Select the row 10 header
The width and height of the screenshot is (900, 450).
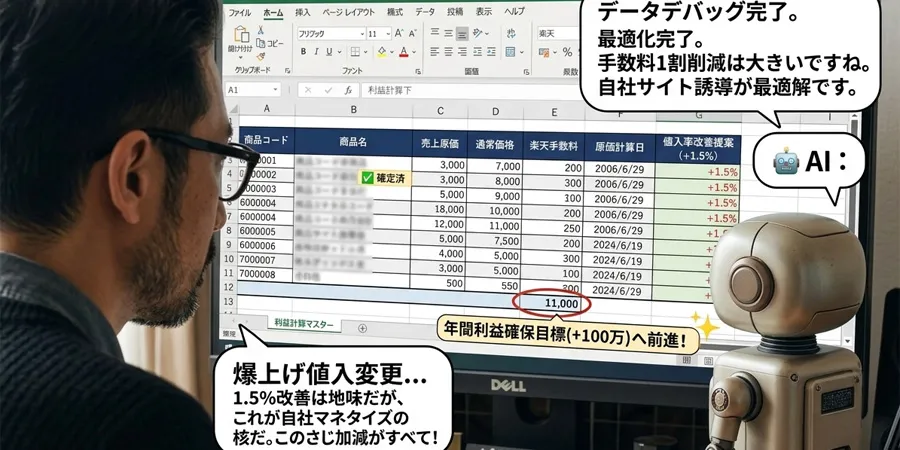click(230, 259)
